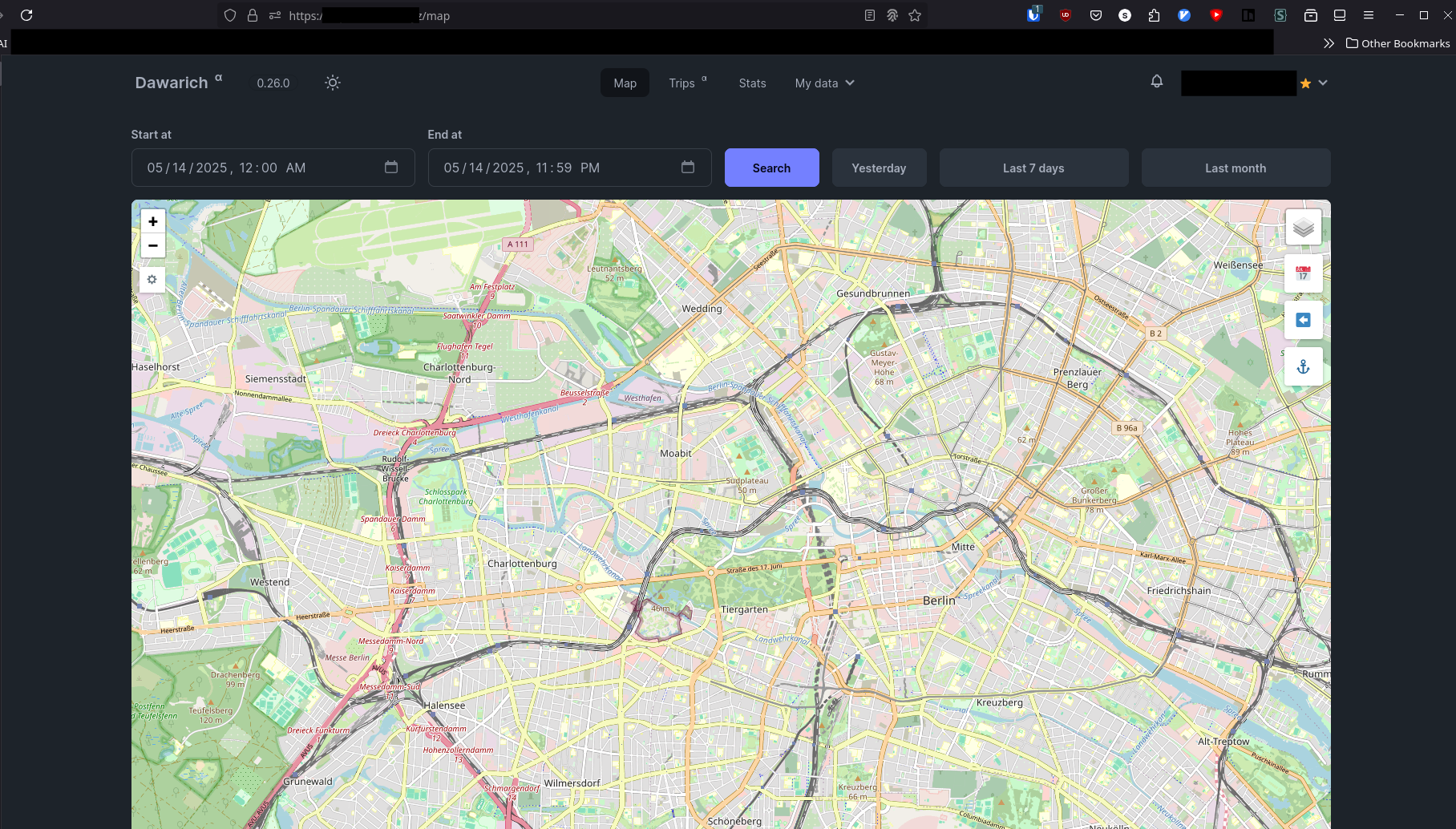Focus the Start at datetime field
1456x829 pixels.
[273, 168]
